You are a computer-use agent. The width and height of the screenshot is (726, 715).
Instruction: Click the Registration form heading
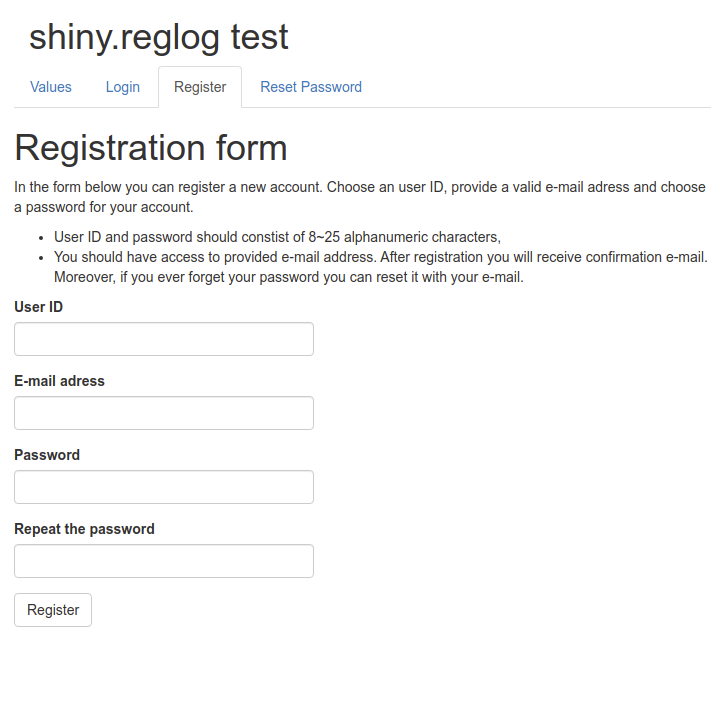[151, 148]
